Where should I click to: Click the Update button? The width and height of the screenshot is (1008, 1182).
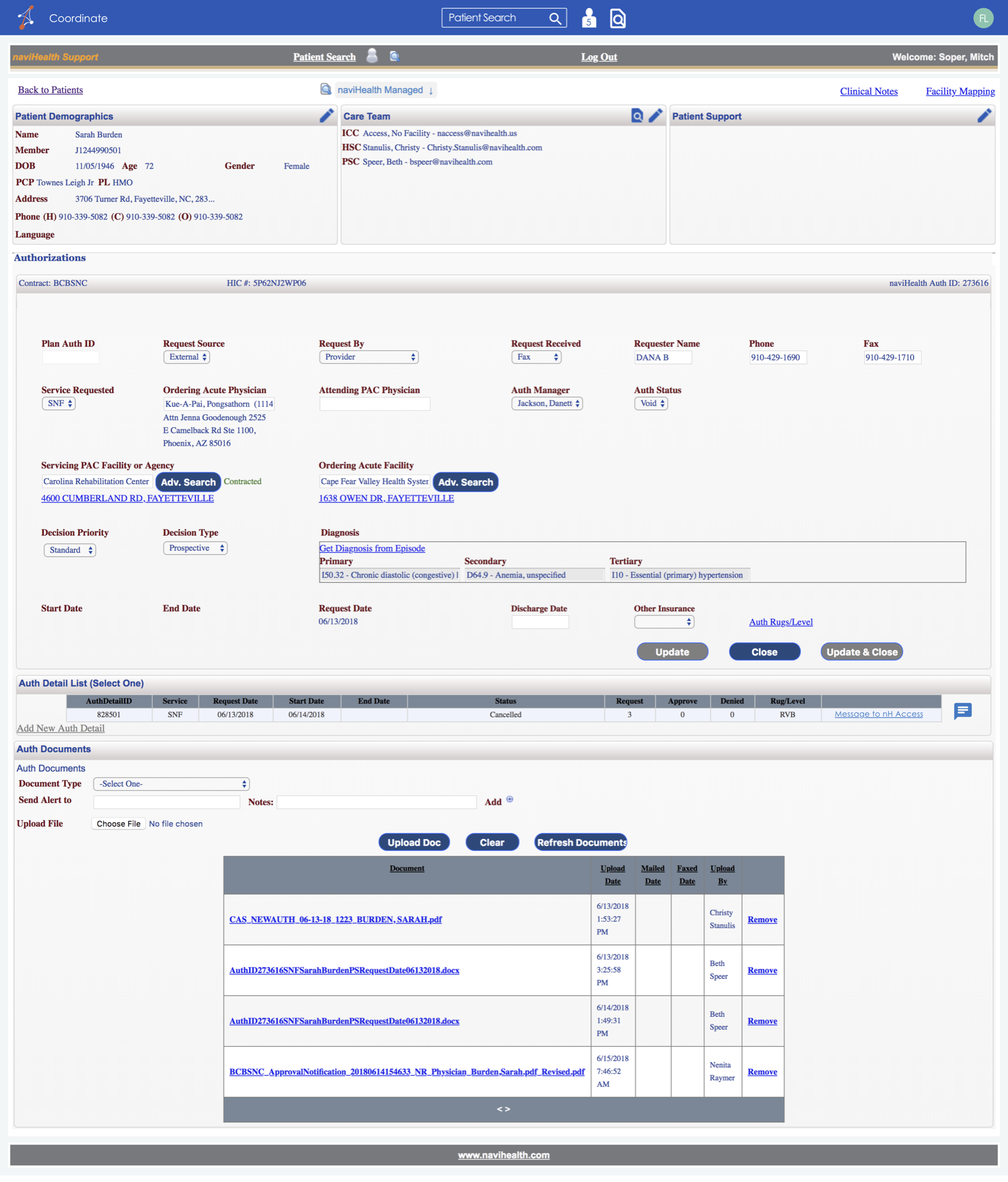(672, 652)
